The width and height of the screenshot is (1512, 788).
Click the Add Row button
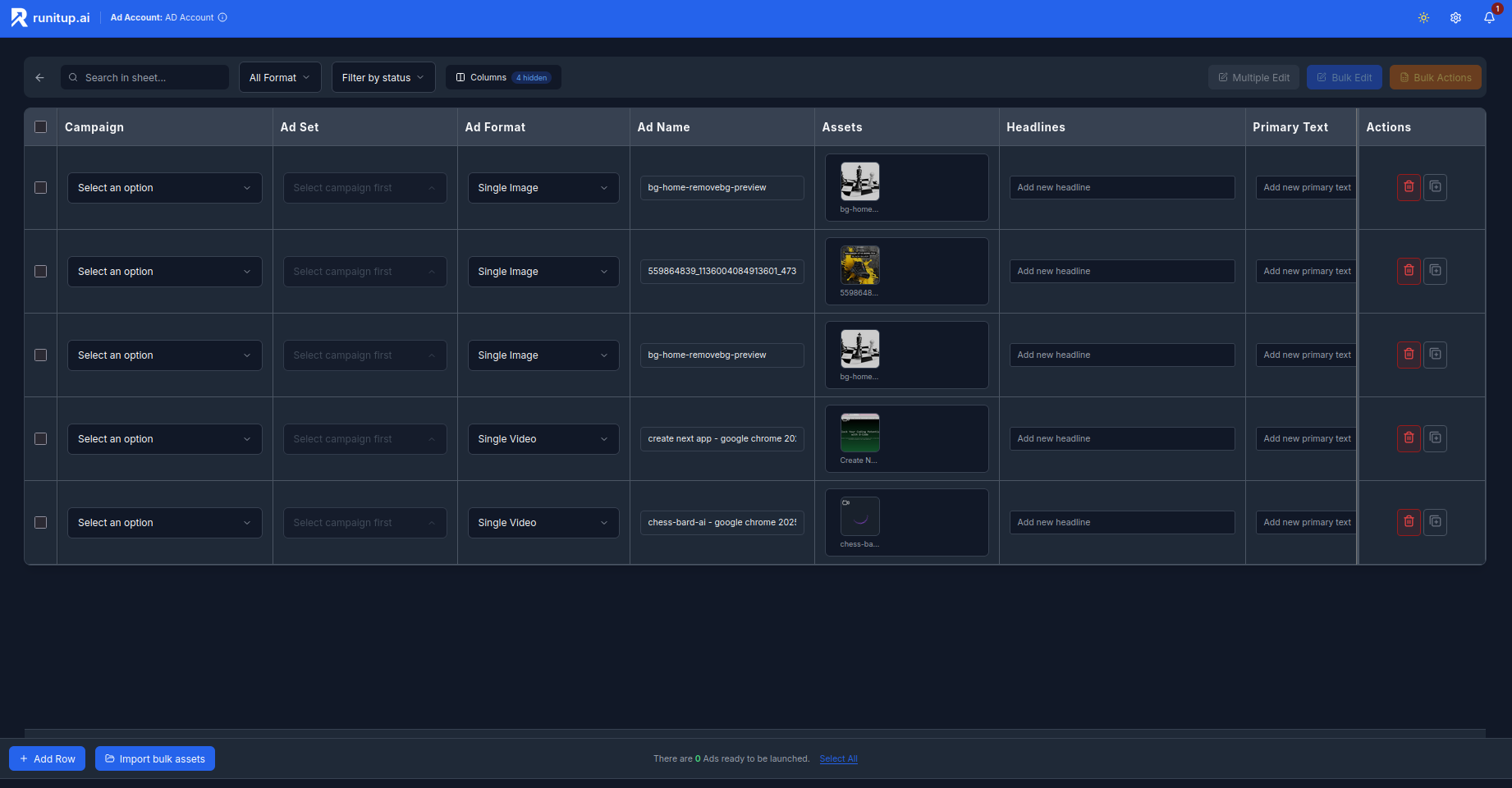[x=48, y=758]
